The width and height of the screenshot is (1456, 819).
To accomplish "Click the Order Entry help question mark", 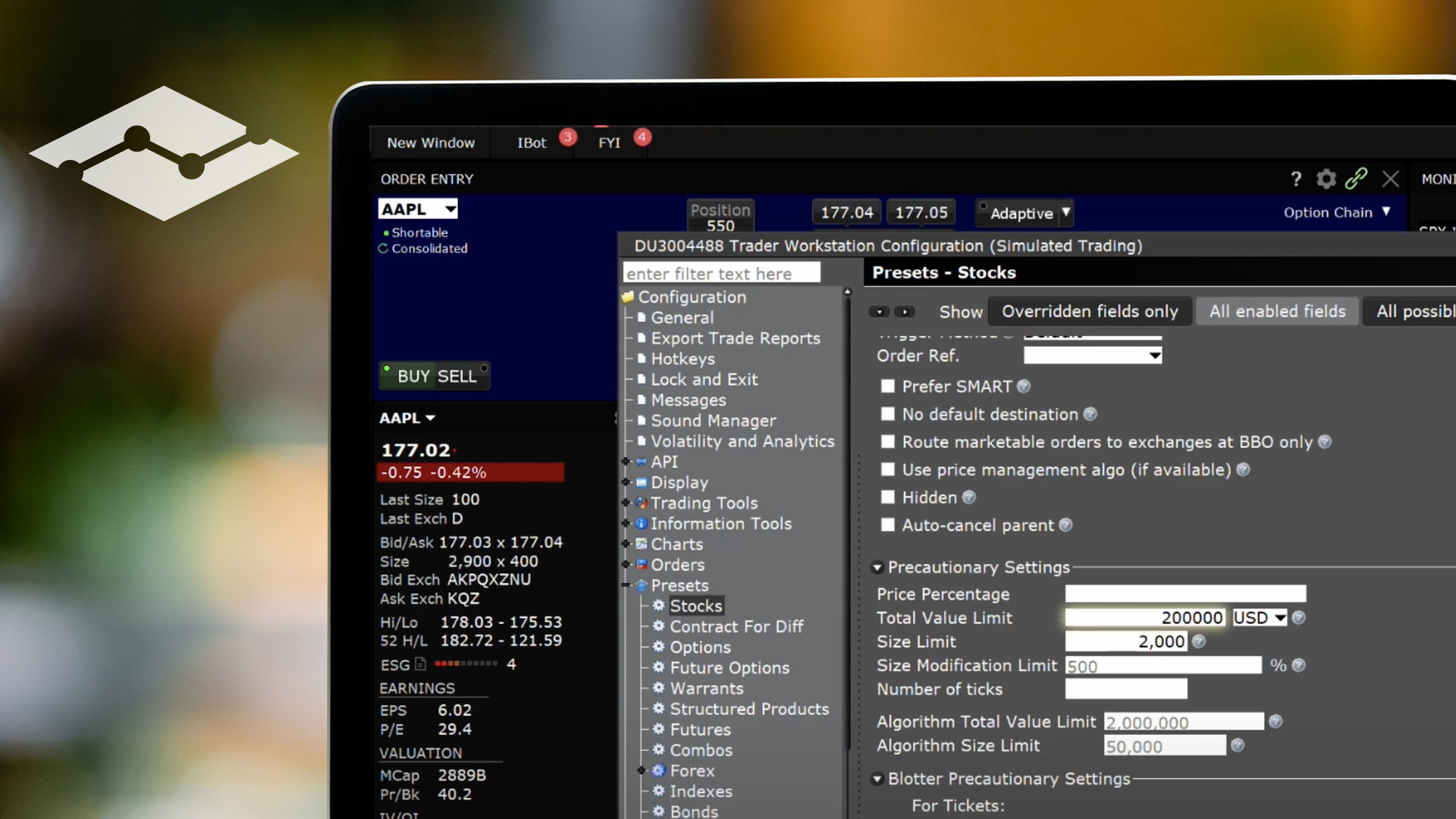I will coord(1296,179).
